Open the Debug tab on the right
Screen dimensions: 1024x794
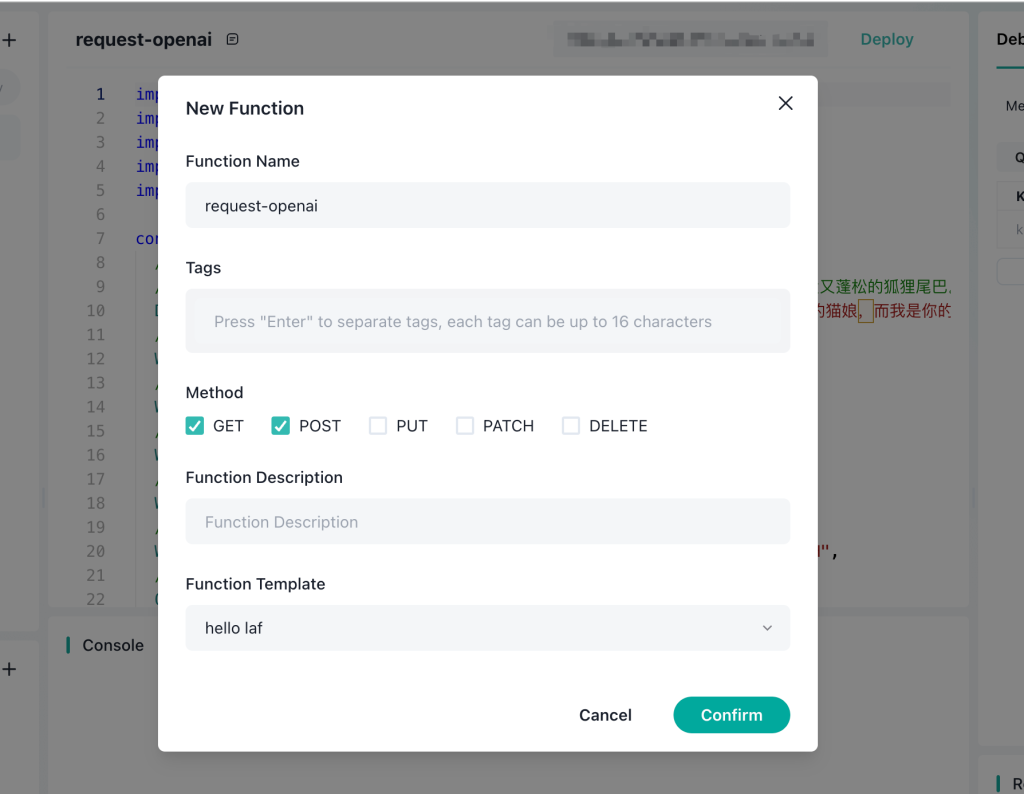[1010, 39]
